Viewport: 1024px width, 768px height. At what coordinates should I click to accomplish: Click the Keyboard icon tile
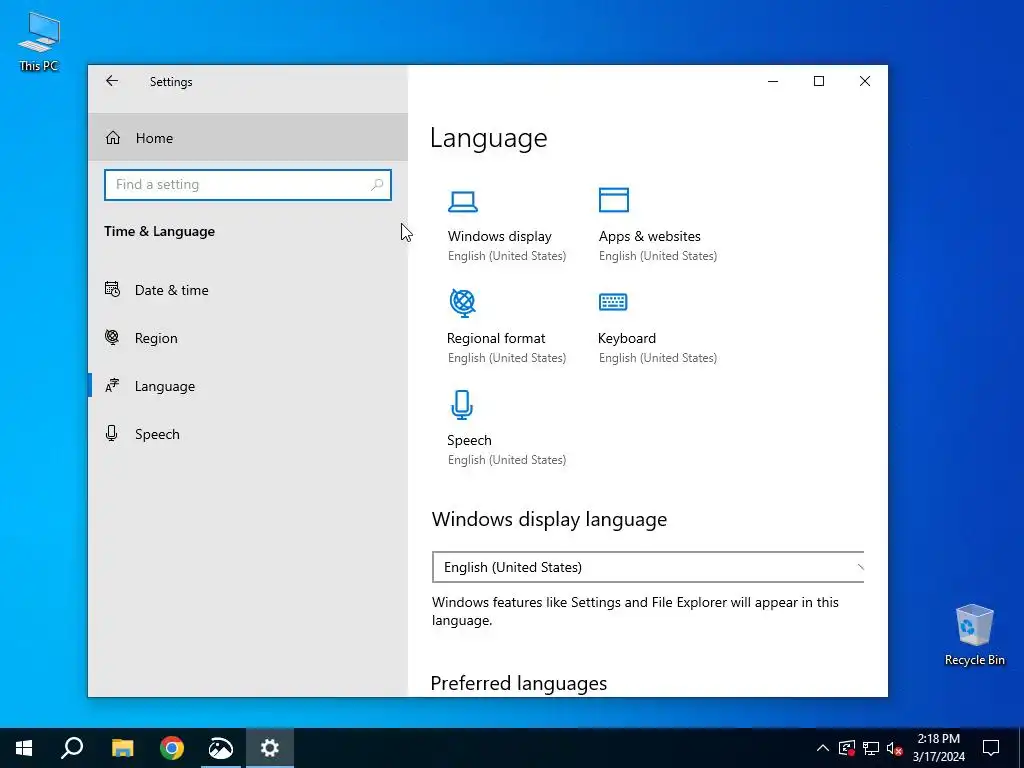point(613,302)
